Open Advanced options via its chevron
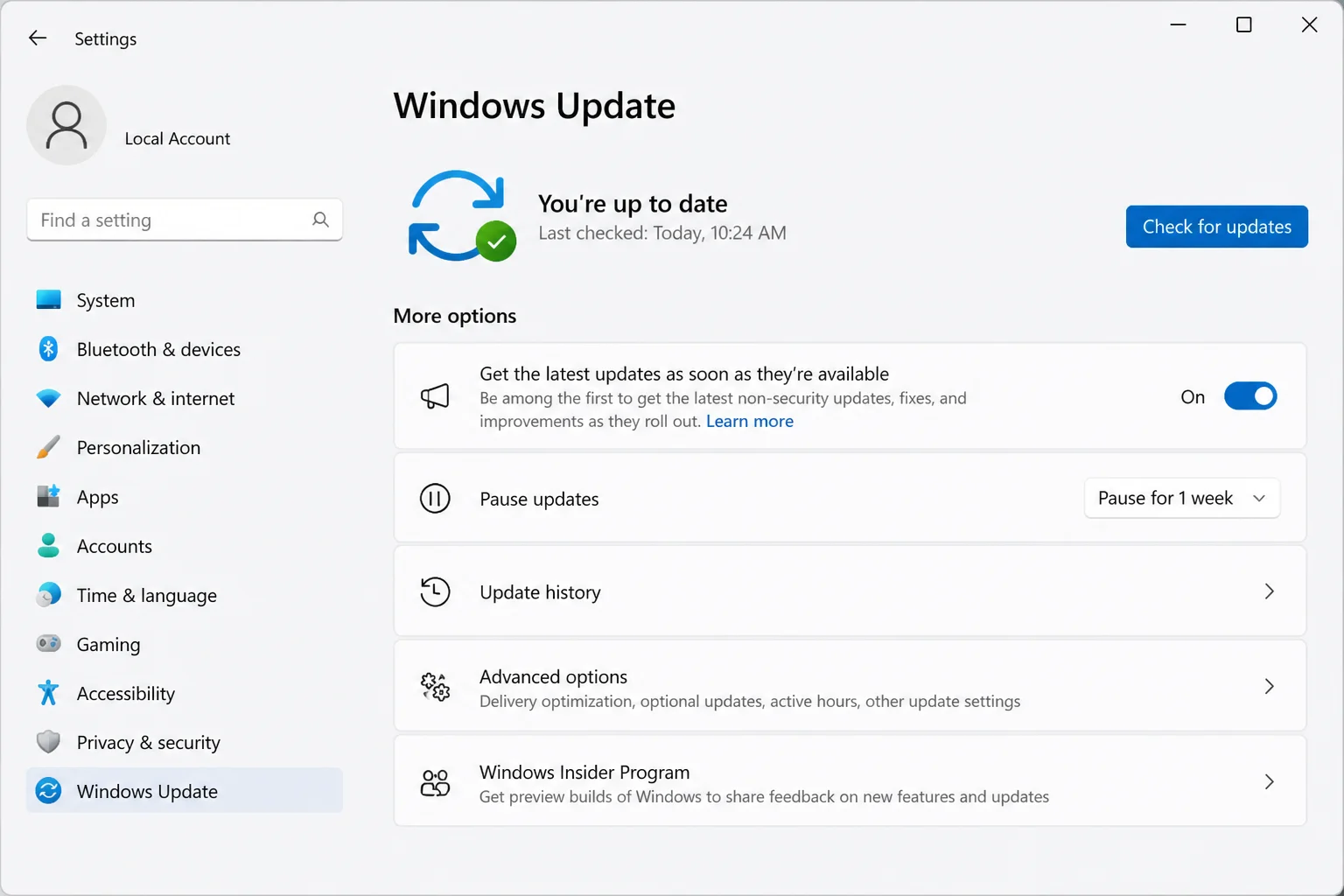 [x=1269, y=686]
